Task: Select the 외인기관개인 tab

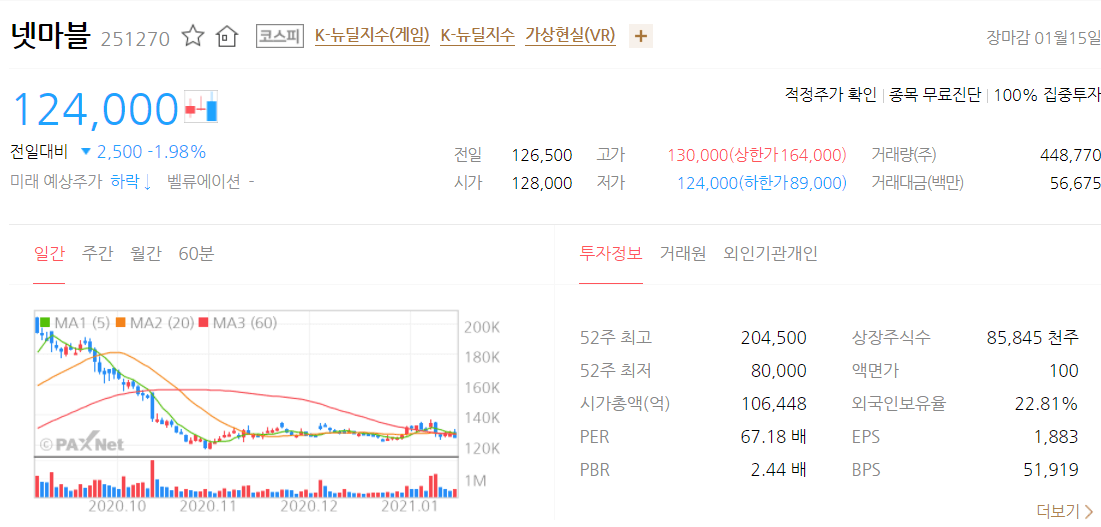Action: click(770, 253)
